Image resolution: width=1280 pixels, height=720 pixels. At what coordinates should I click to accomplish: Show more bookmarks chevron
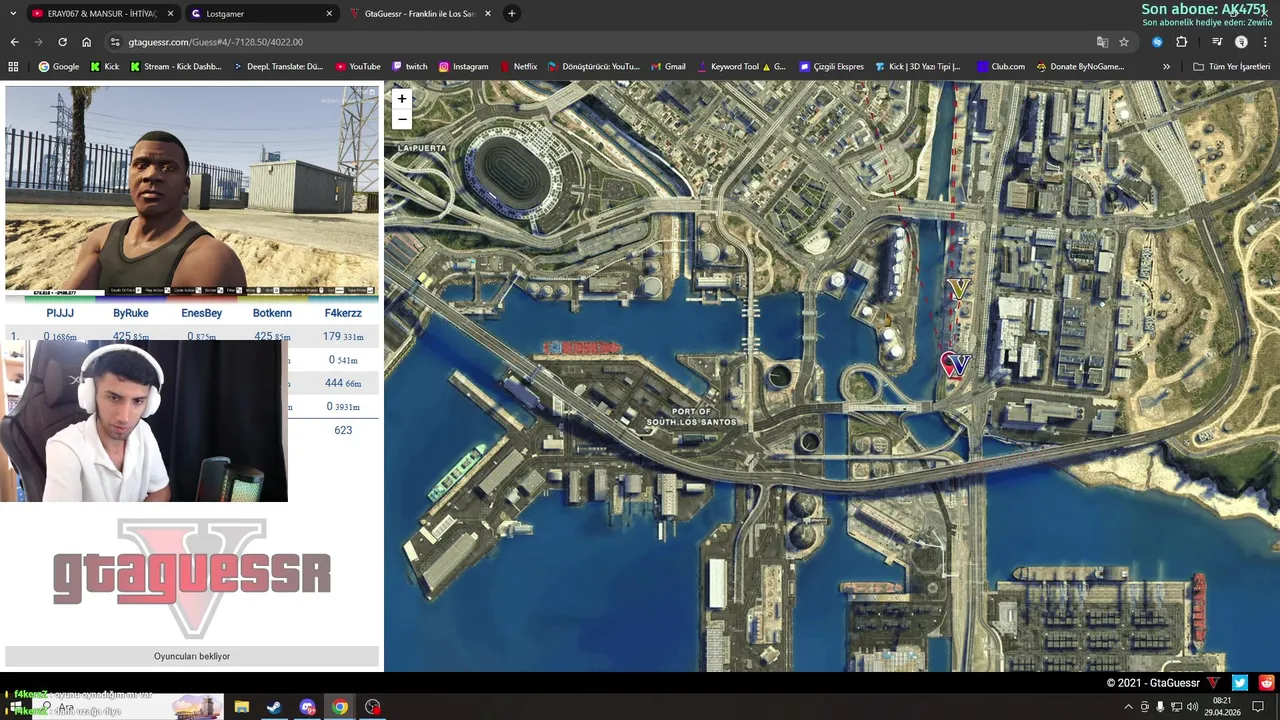pyautogui.click(x=1166, y=67)
